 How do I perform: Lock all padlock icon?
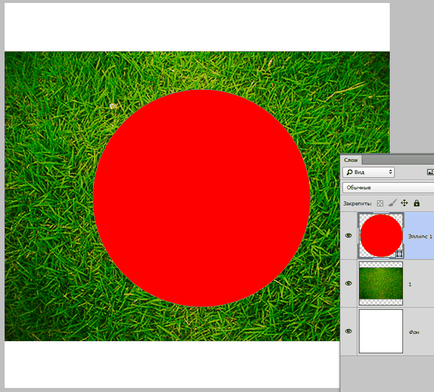[x=416, y=203]
